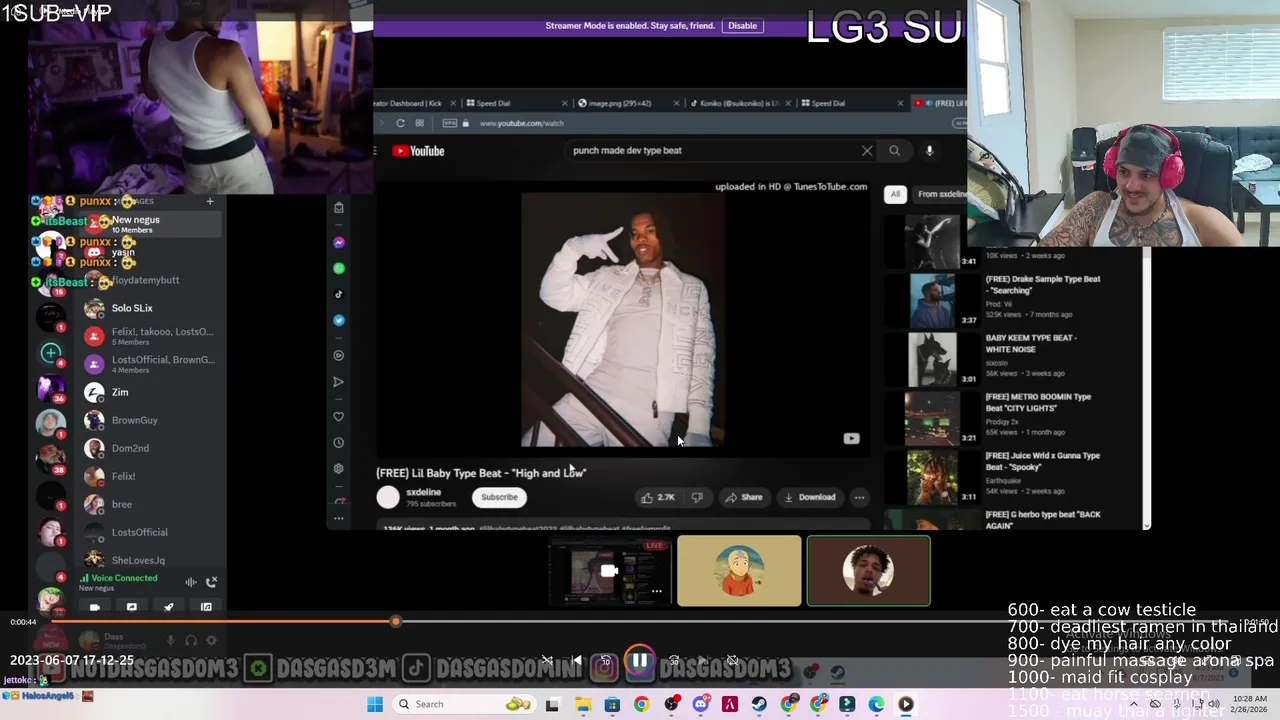This screenshot has height=720, width=1280.
Task: Open TikTok in the browser sidebar
Action: 339,294
